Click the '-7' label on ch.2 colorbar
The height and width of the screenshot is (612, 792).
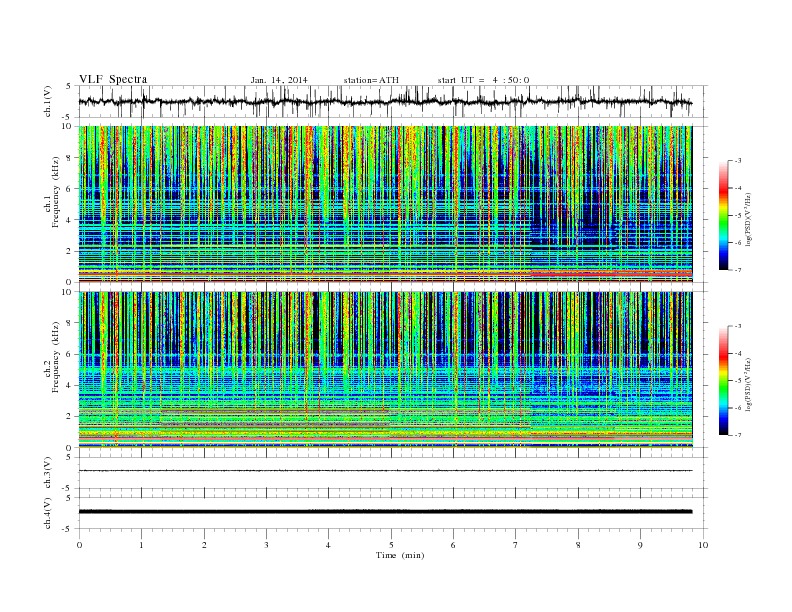tap(737, 435)
